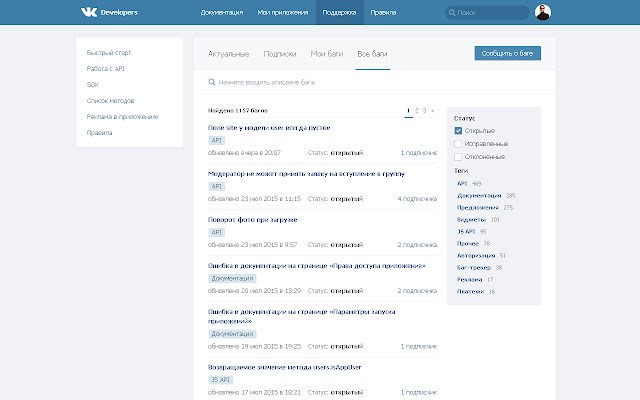The image size is (640, 400).
Task: Click the magnifier icon in bug search
Action: 212,82
